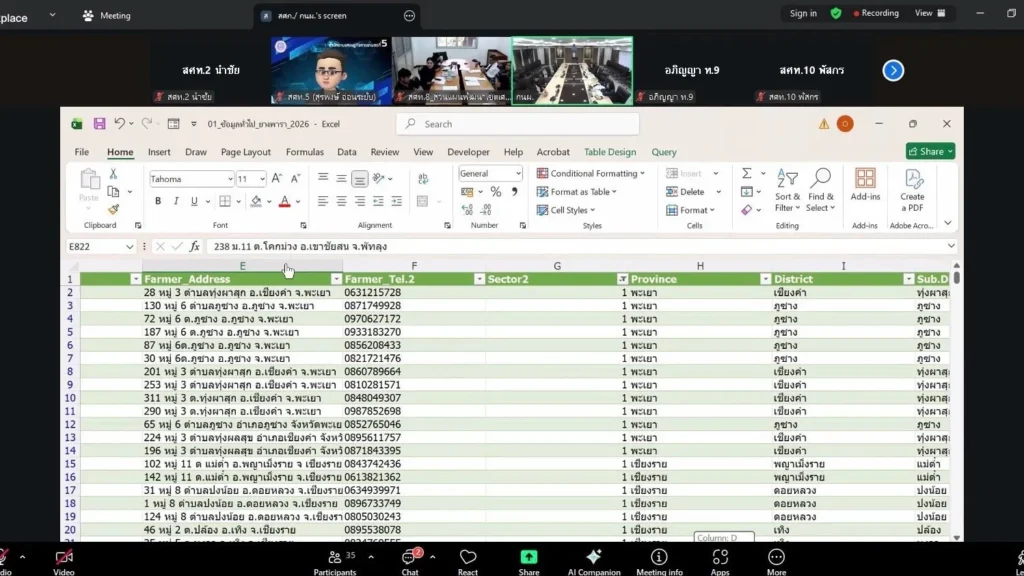Select the Format Painter brush icon
The image size is (1024, 576).
(113, 209)
